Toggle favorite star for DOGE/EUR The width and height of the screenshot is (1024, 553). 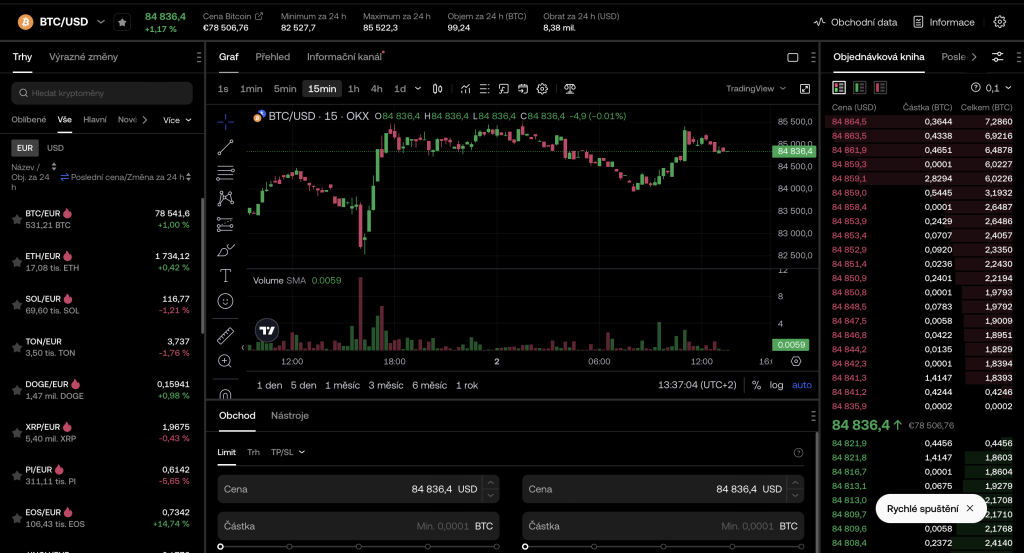[17, 390]
